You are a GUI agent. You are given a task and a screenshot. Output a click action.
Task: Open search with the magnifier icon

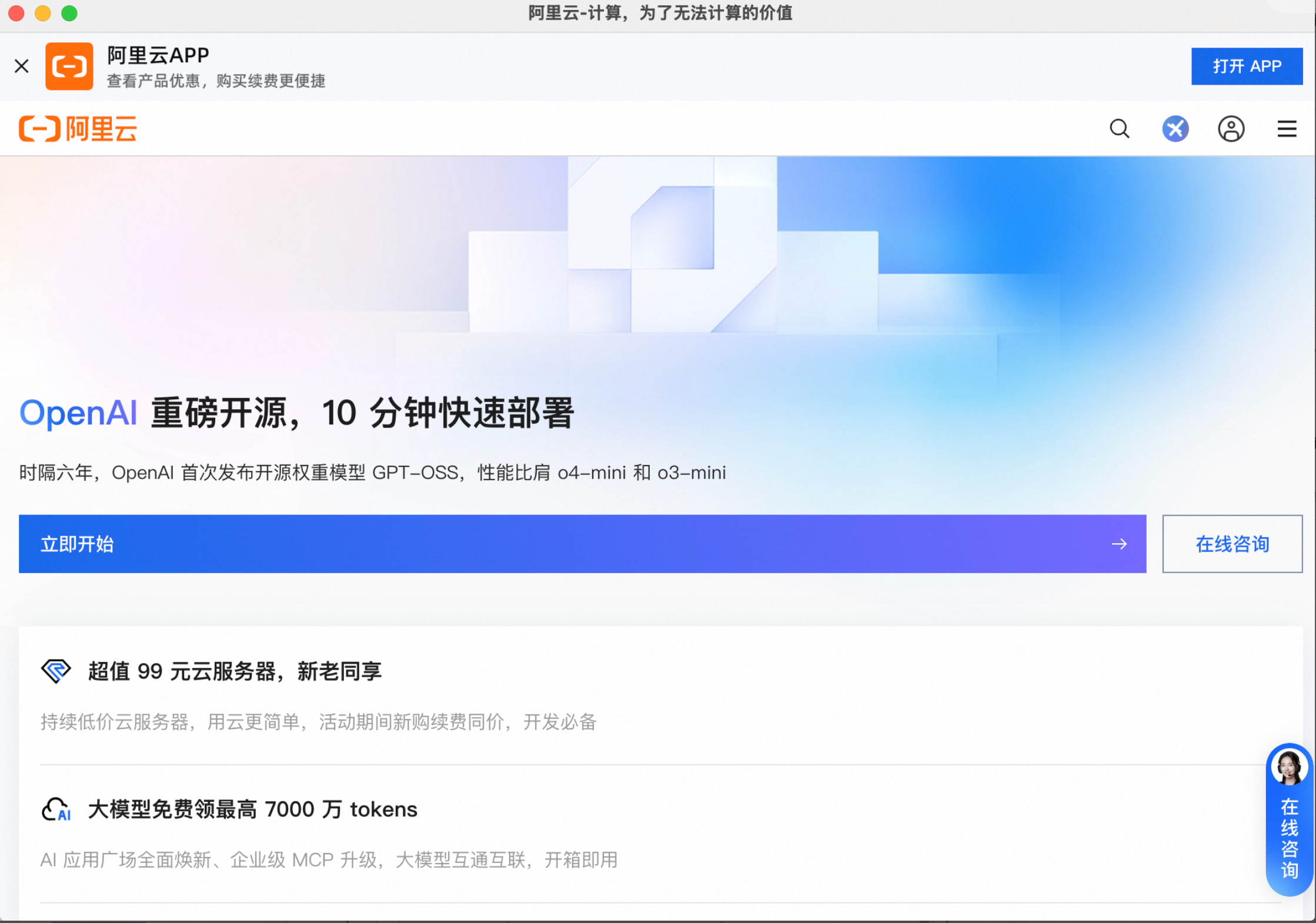coord(1120,129)
